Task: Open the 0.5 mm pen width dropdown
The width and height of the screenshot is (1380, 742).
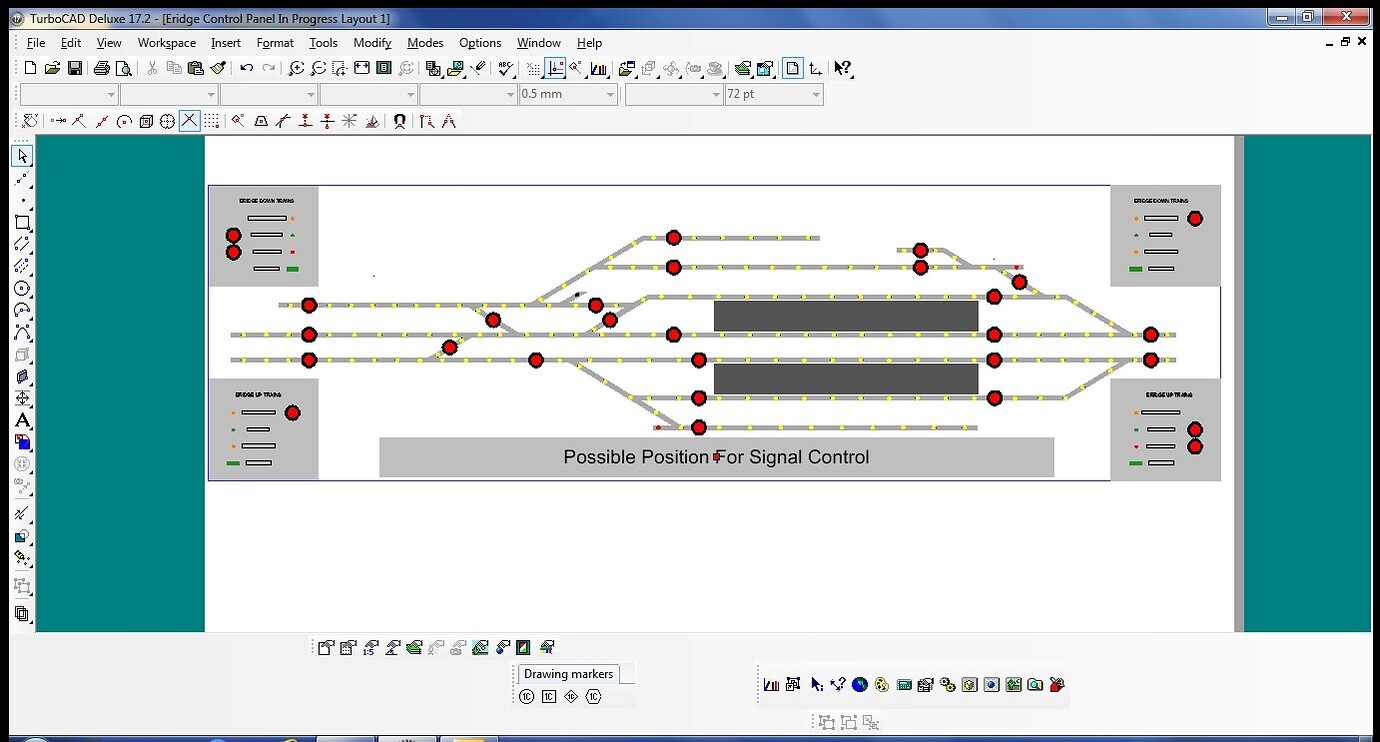Action: click(x=609, y=94)
